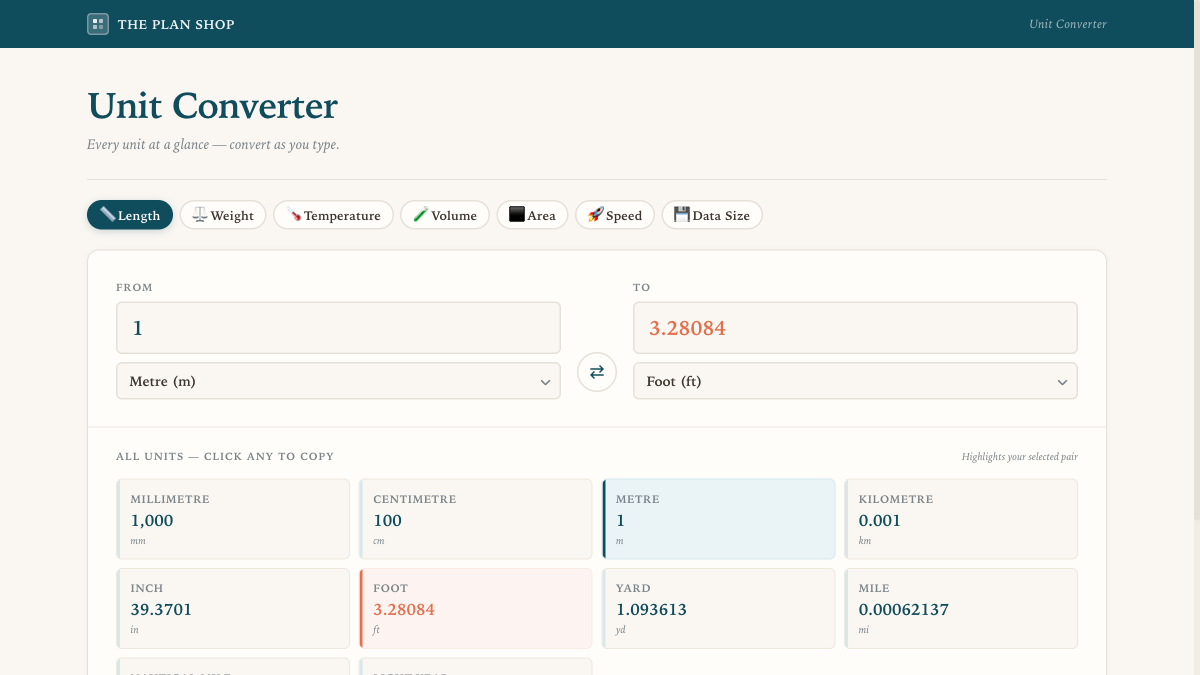Screen dimensions: 1200x675
Task: Click The Plan Shop brand link
Action: pos(161,24)
